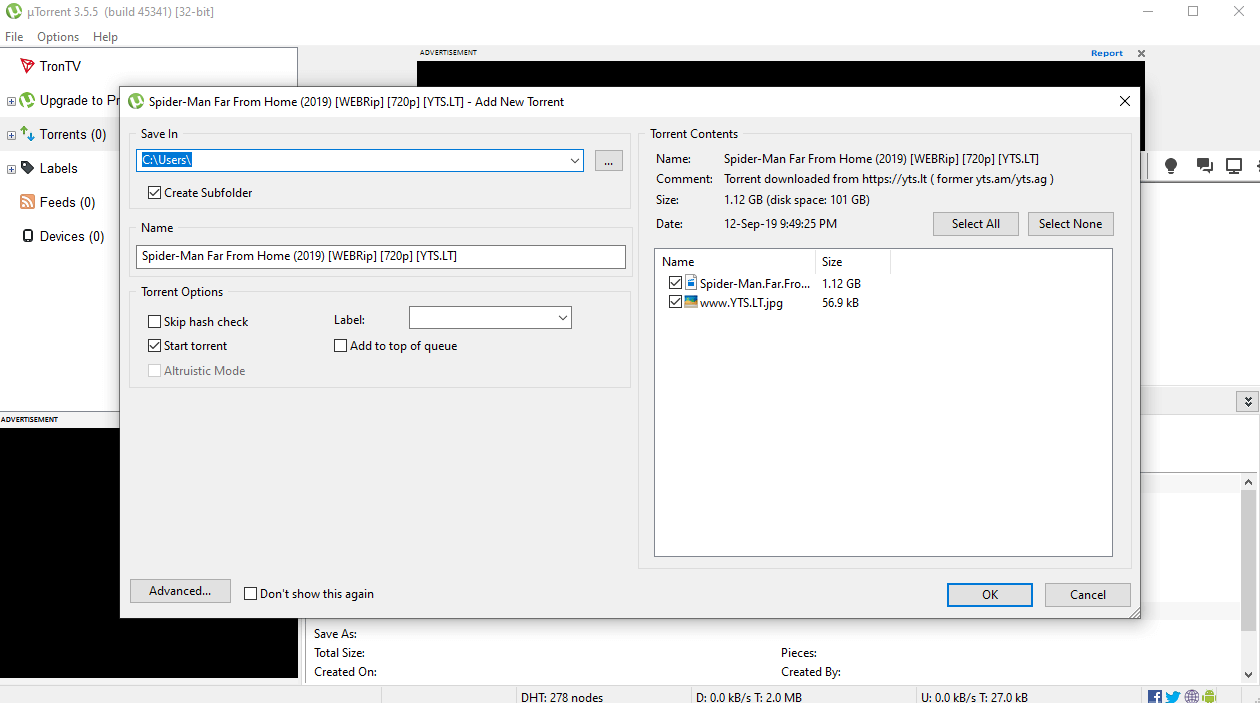
Task: Select Labels in the sidebar
Action: point(59,168)
